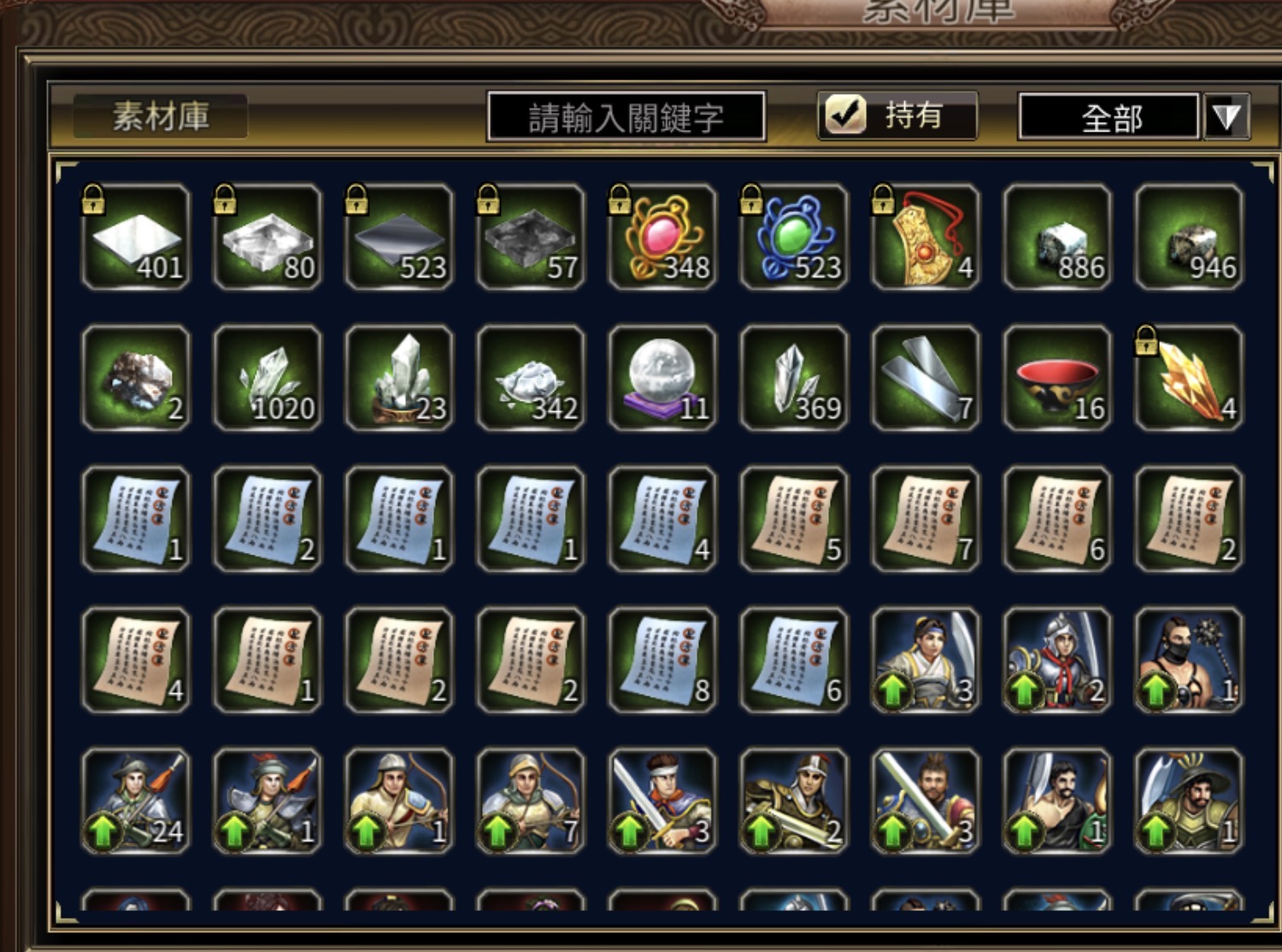This screenshot has height=952, width=1282.
Task: Select the stone ore item with 946
Action: coord(1189,237)
